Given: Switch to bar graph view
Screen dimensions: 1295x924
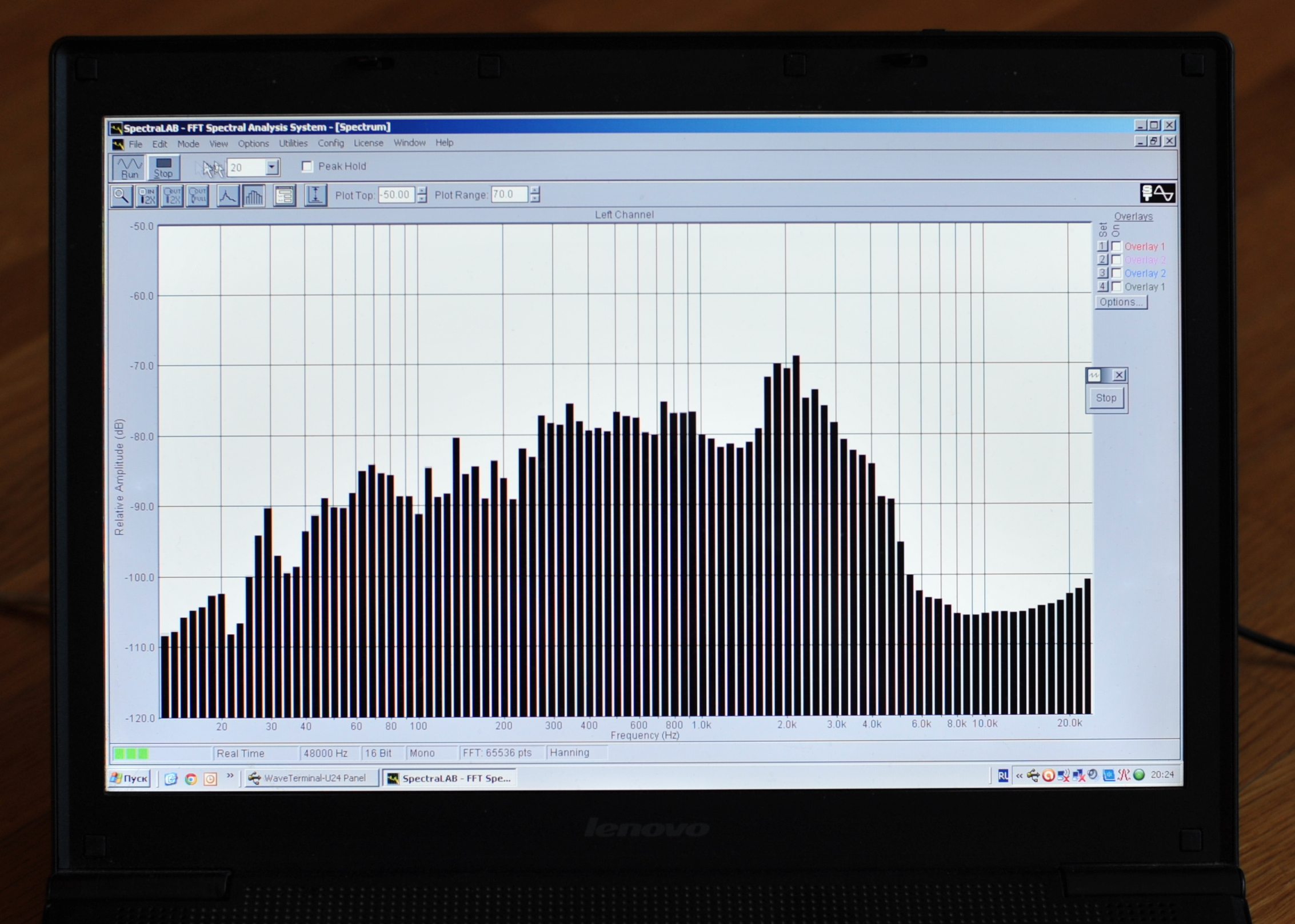Looking at the screenshot, I should coord(254,196).
